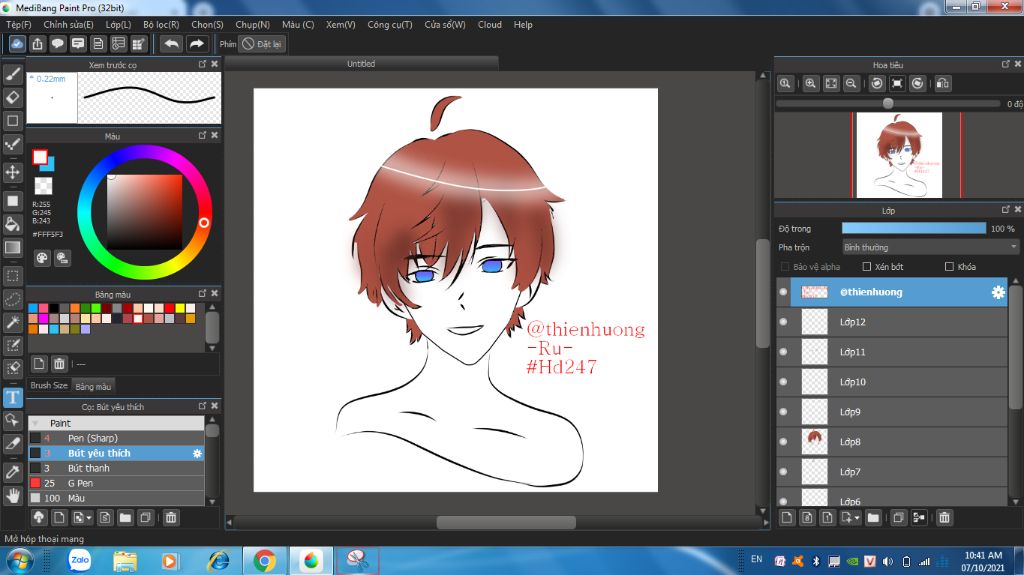Open gear settings for Bút yêu thích brush
Viewport: 1024px width, 575px height.
197,453
